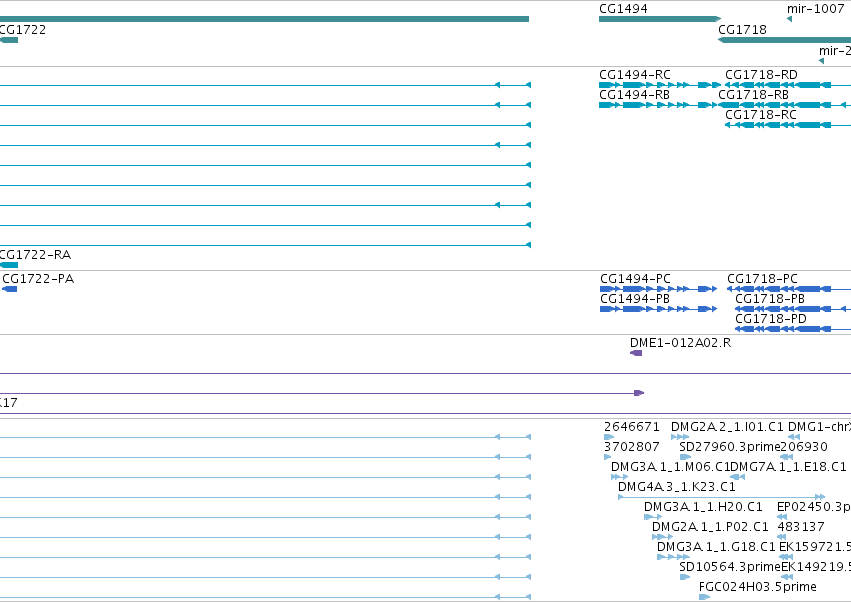Screen dimensions: 851x602
Task: Select the CG1718-RB transcript glyph
Action: [x=784, y=105]
